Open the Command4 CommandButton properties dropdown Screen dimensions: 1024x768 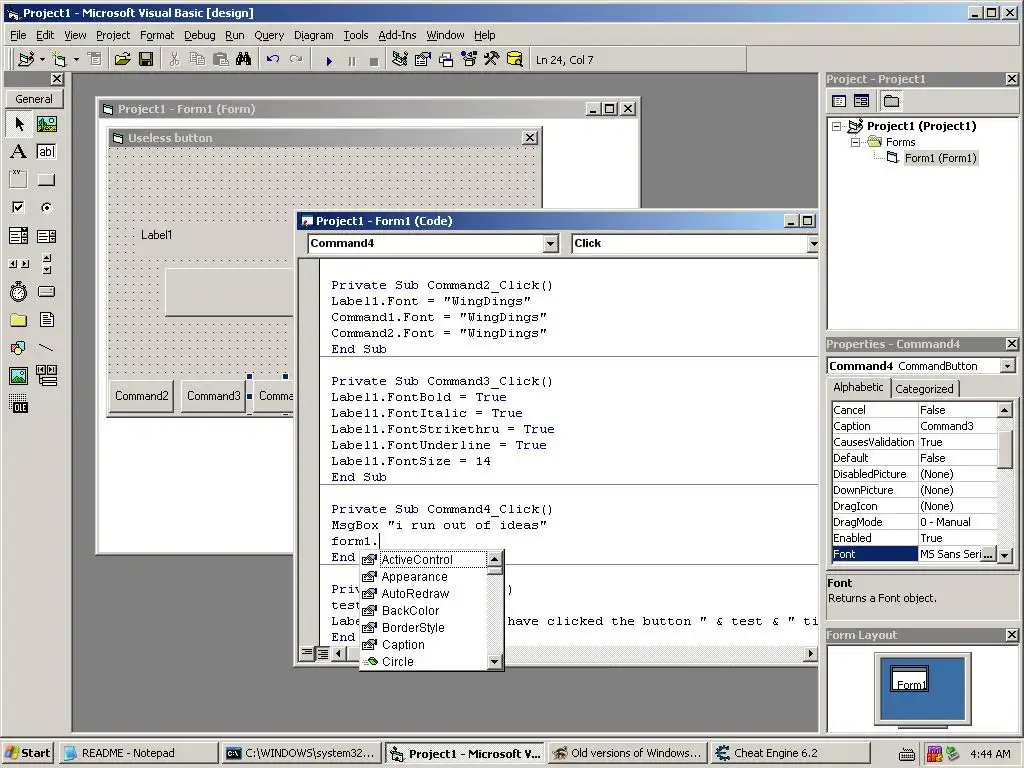coord(1007,366)
